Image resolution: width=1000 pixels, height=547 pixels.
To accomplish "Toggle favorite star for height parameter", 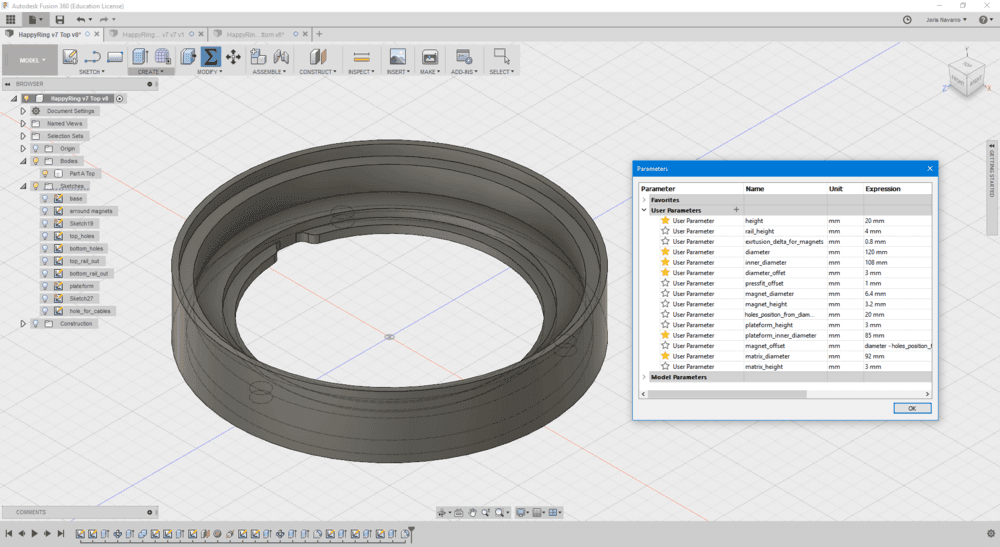I will [665, 221].
